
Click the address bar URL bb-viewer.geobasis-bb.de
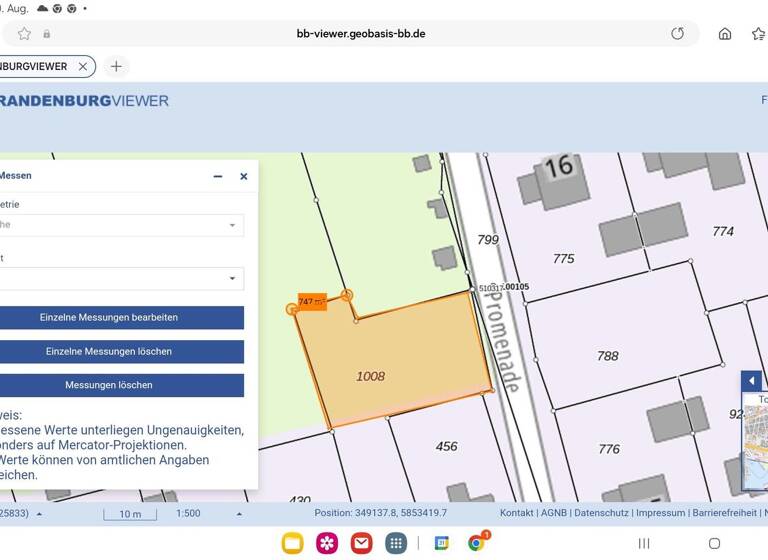coord(361,34)
